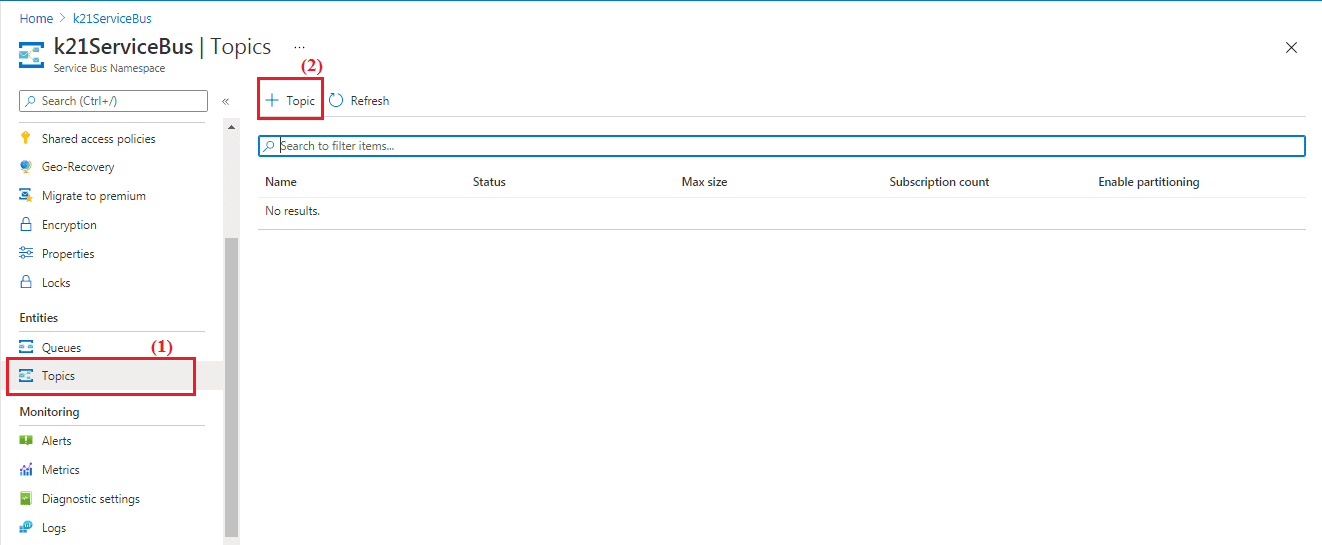Open Geo-Recovery settings
This screenshot has height=545, width=1322.
[78, 167]
